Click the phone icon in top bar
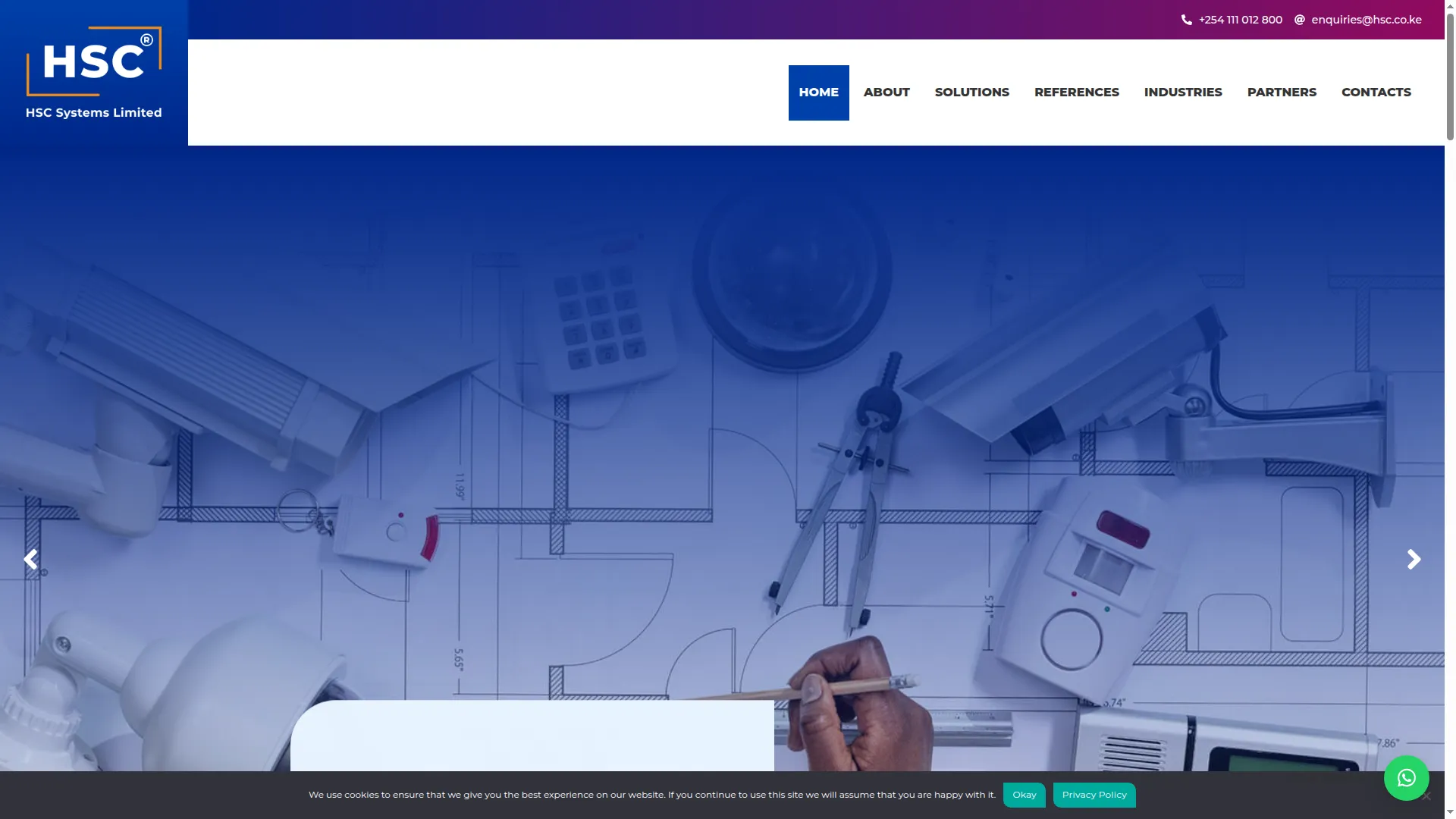This screenshot has height=819, width=1456. pyautogui.click(x=1186, y=20)
